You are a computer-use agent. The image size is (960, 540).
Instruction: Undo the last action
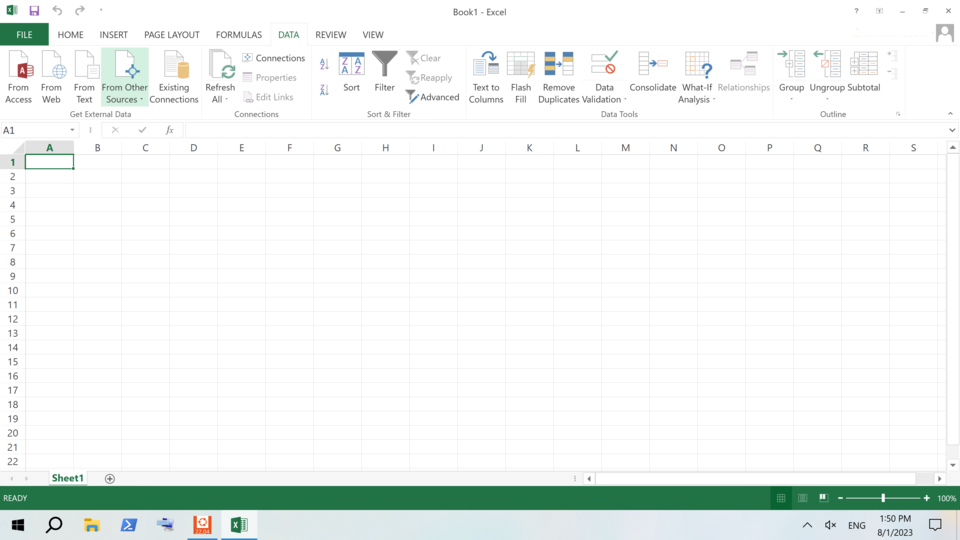57,10
